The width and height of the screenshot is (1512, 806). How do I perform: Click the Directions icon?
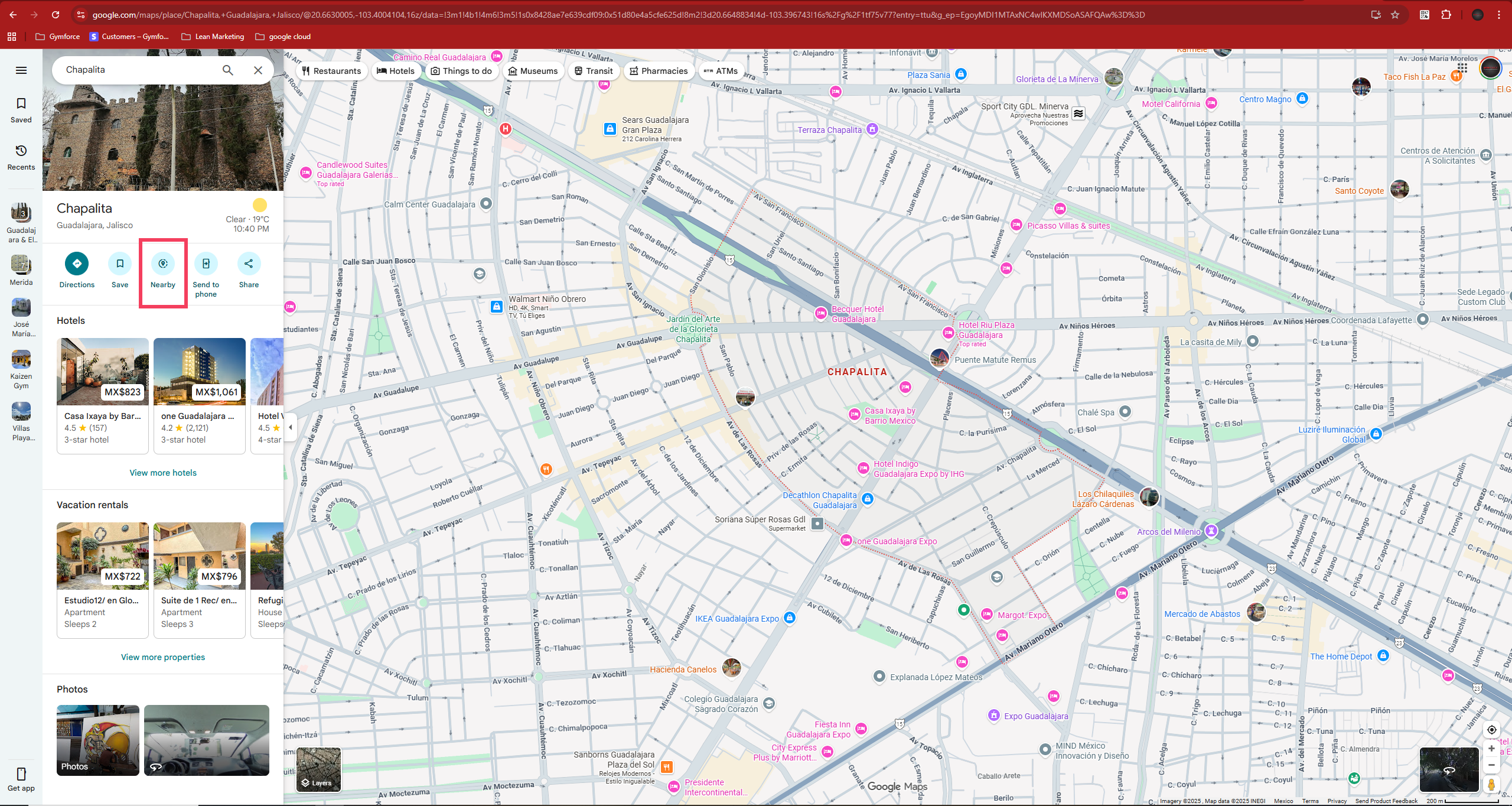coord(77,264)
